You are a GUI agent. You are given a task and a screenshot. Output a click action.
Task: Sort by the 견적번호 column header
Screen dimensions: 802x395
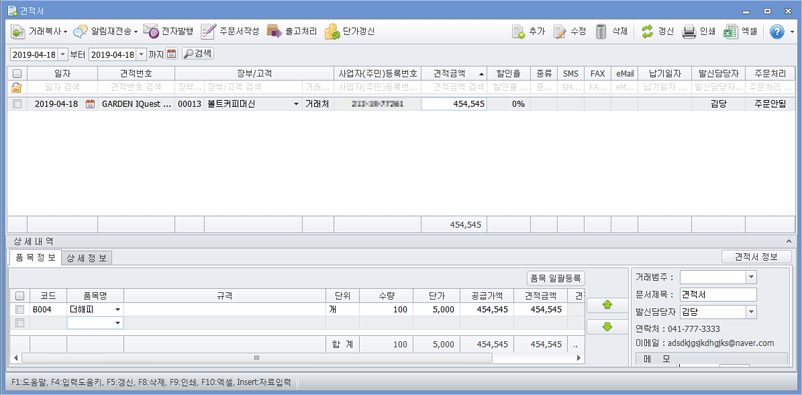point(136,74)
